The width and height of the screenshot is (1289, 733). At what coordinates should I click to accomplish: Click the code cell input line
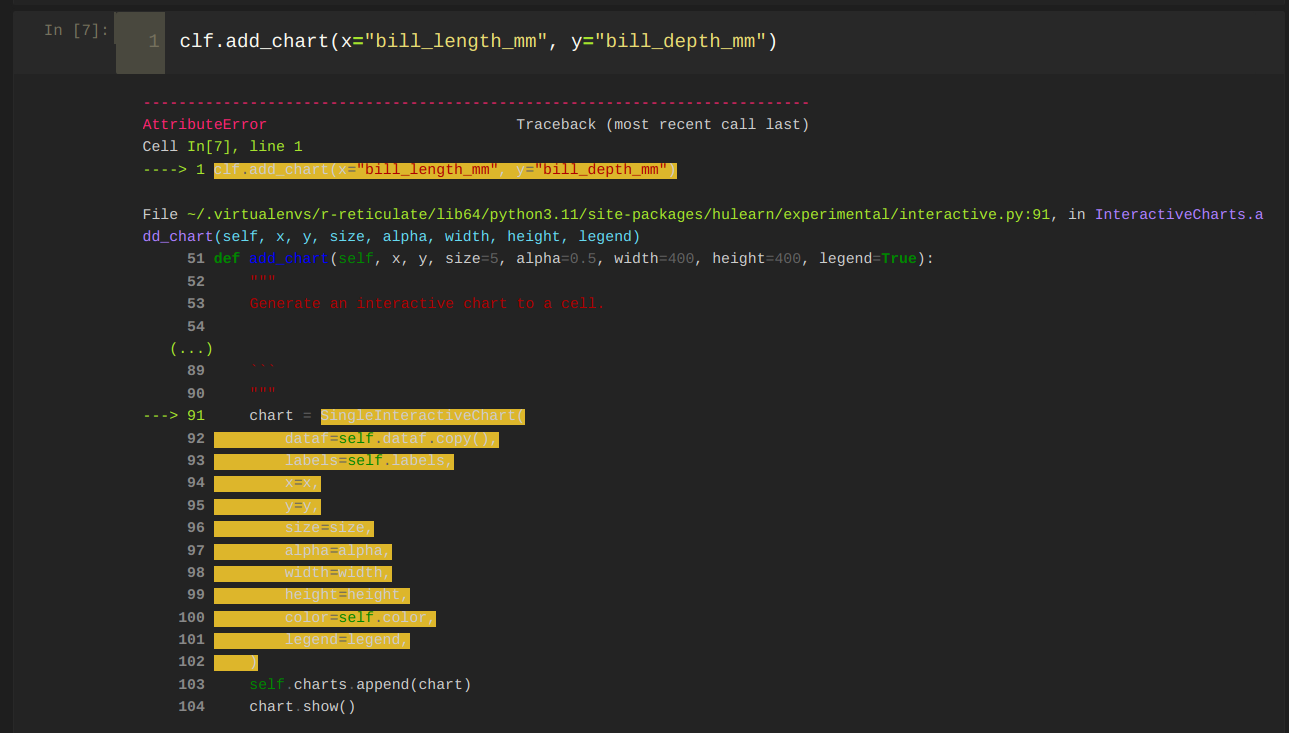[x=478, y=42]
